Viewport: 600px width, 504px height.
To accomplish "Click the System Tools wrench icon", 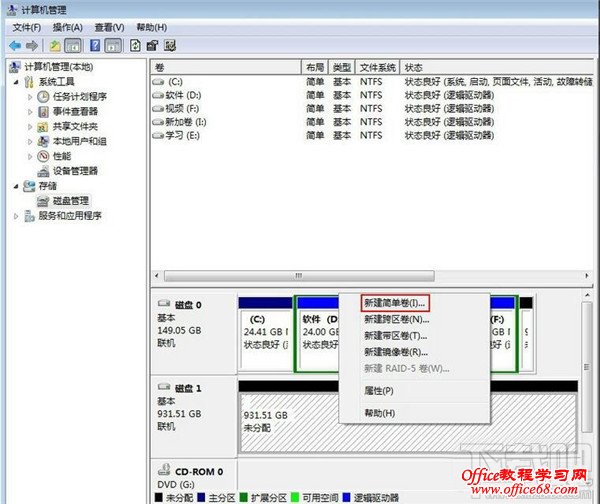I will [x=29, y=82].
